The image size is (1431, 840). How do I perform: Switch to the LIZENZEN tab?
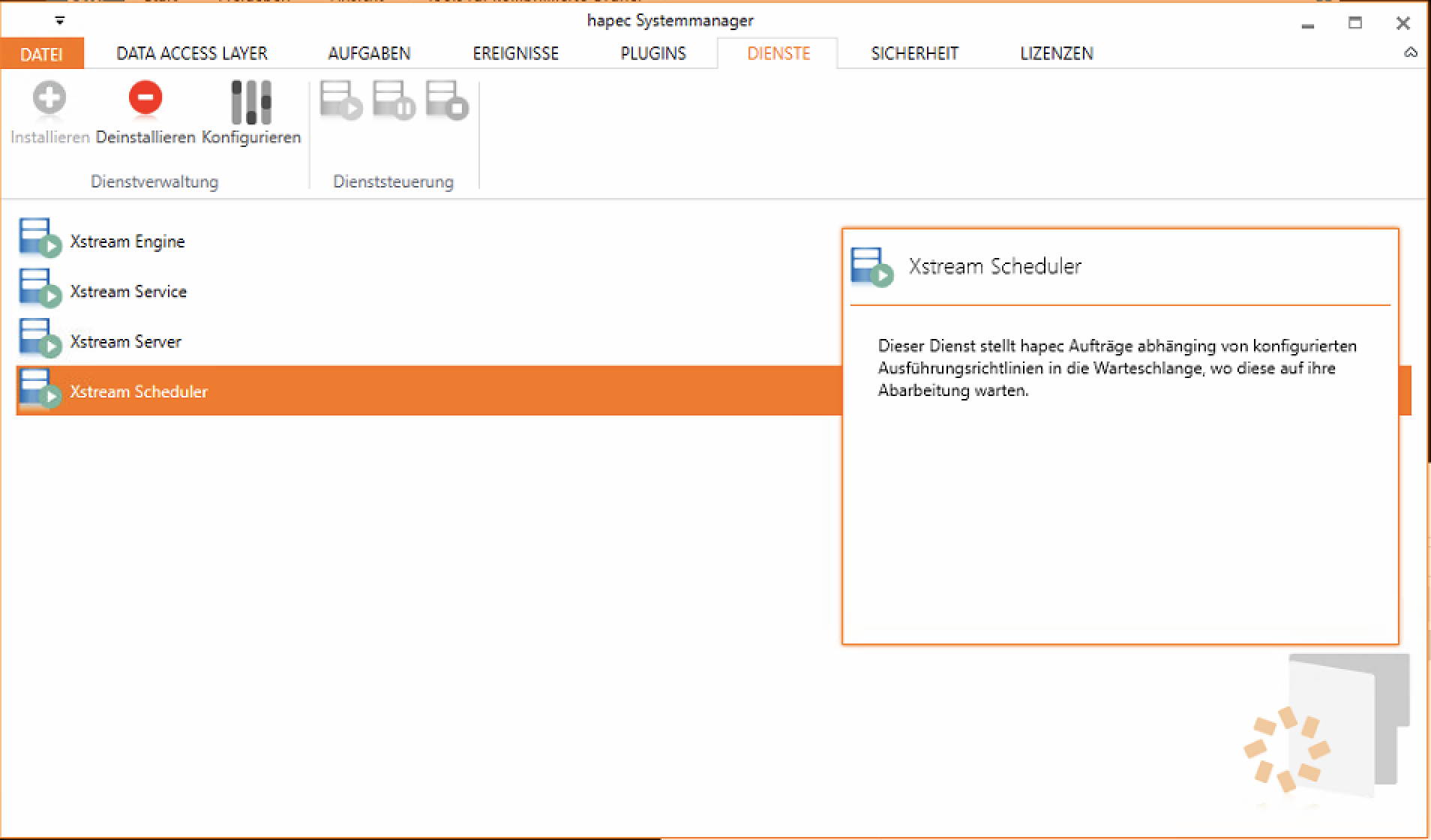point(1056,54)
